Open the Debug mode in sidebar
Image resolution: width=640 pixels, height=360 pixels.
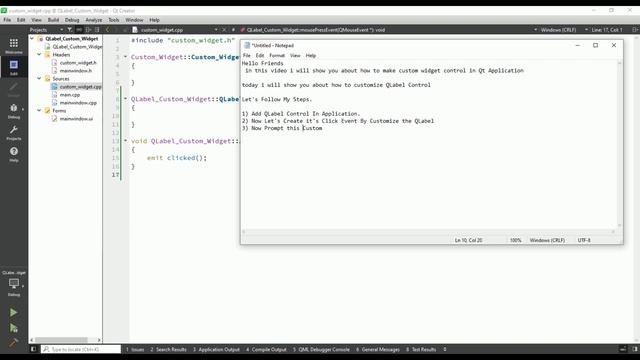coord(13,111)
